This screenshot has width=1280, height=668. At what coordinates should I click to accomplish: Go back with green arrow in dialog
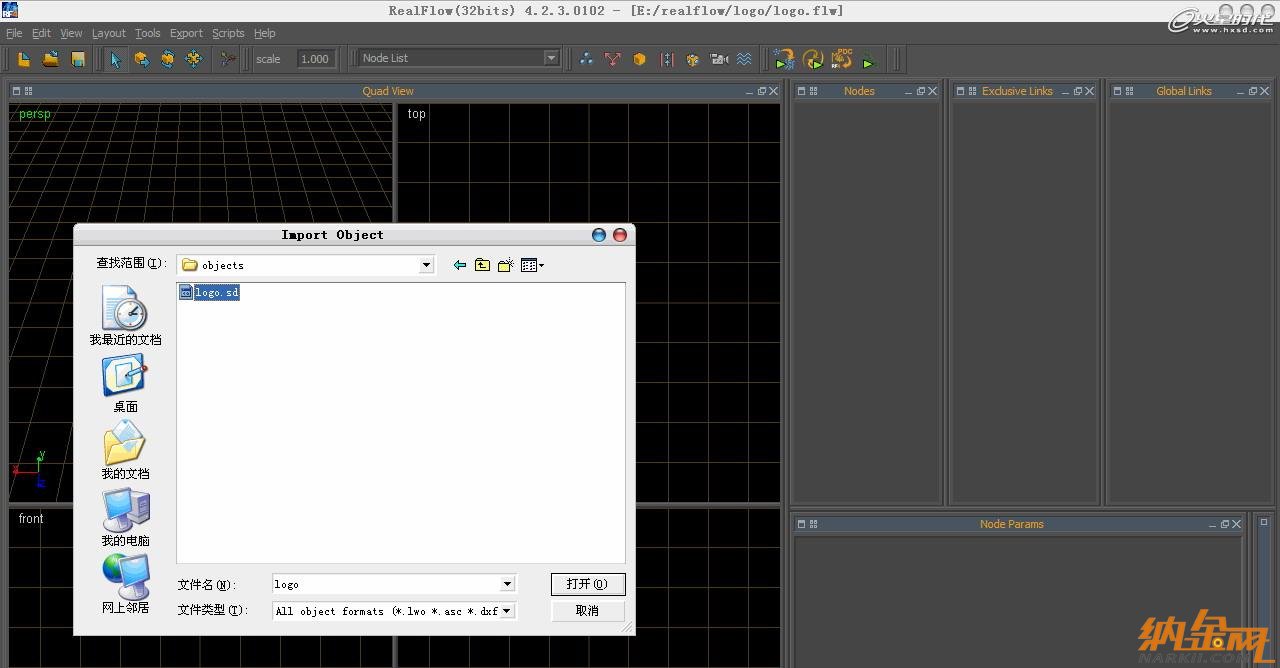pos(459,265)
